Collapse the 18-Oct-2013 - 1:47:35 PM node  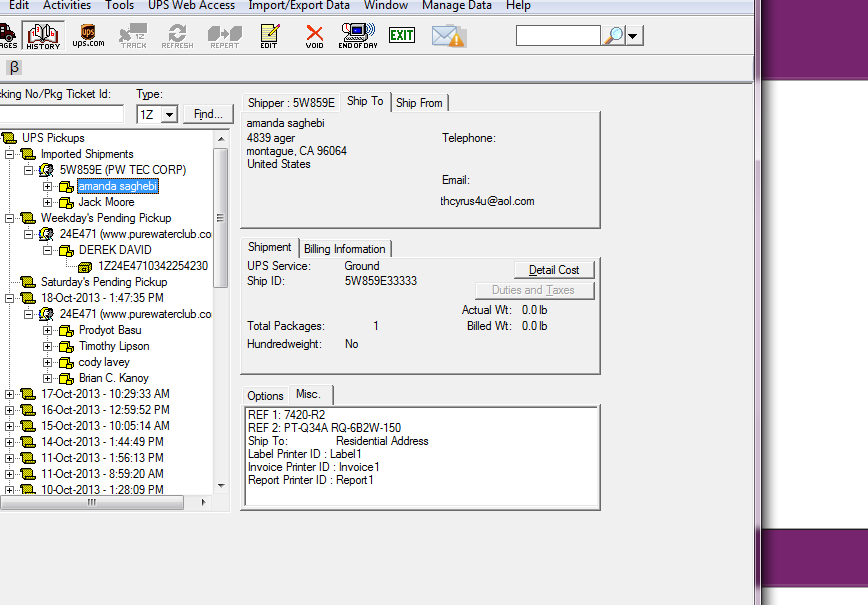click(x=9, y=298)
